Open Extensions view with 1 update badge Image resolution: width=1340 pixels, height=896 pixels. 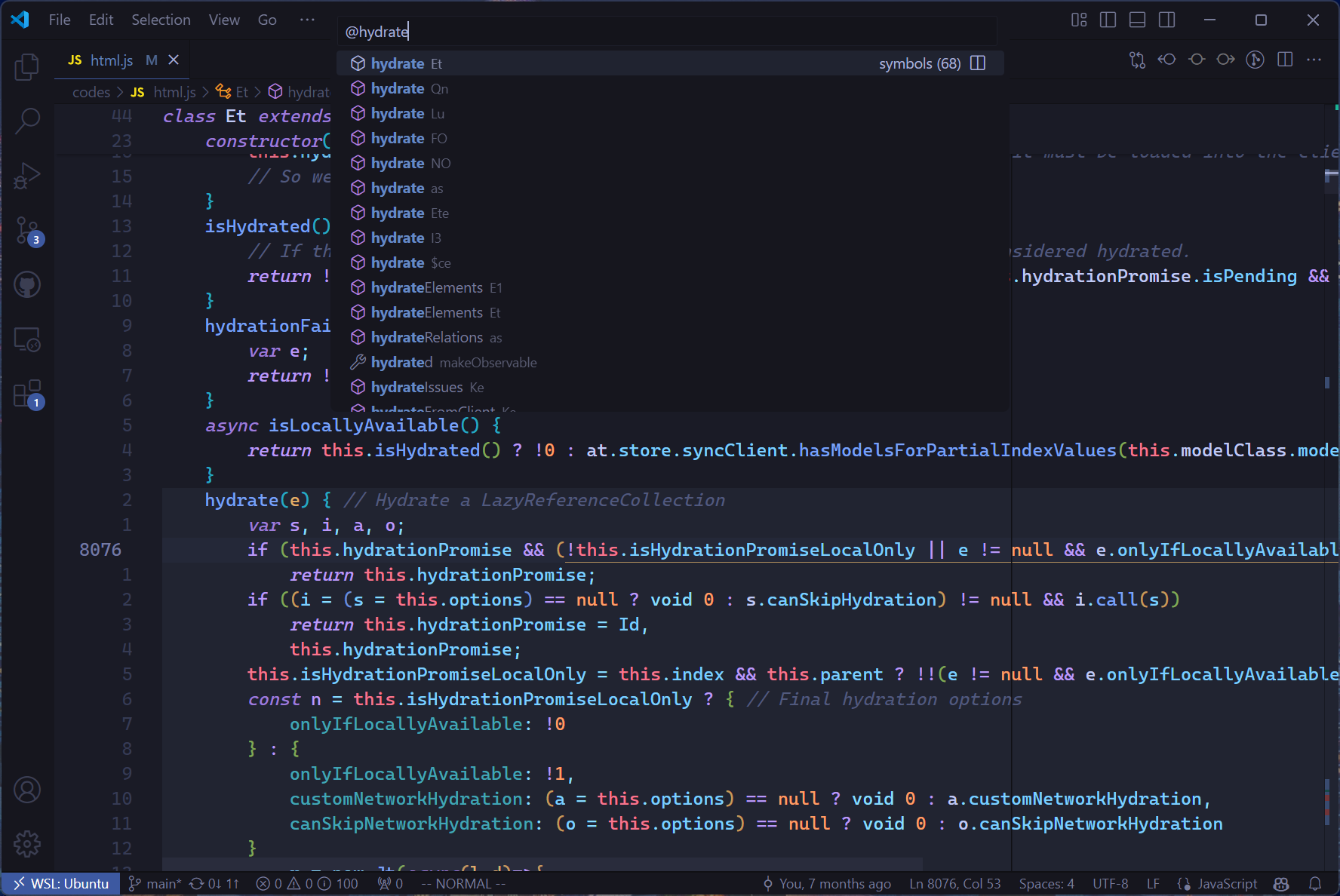[x=29, y=394]
